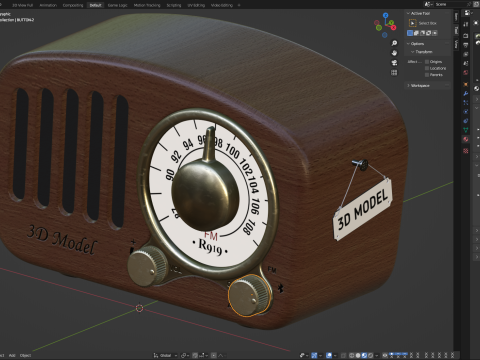The height and width of the screenshot is (360, 480).
Task: Add a new workspace with the plus button
Action: coord(239,5)
